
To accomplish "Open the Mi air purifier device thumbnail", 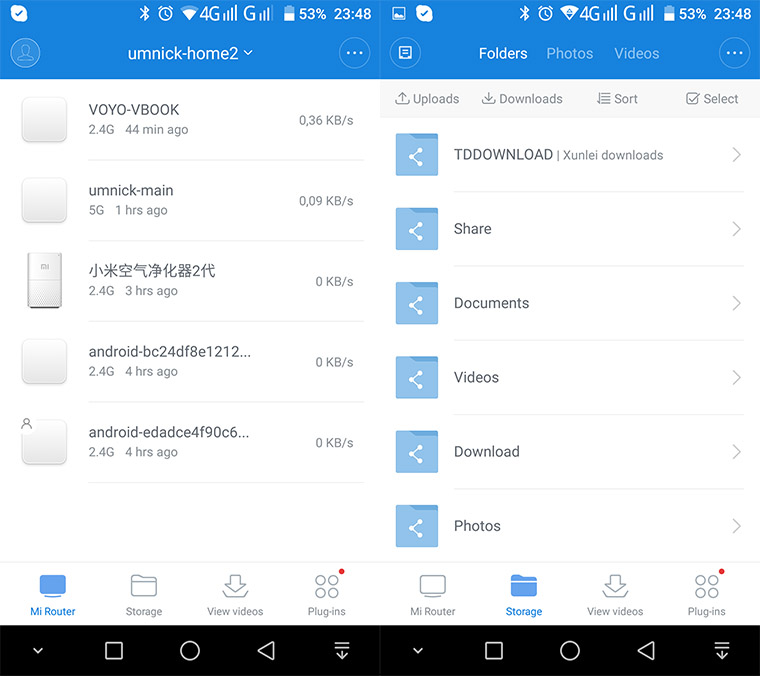I will pos(44,280).
